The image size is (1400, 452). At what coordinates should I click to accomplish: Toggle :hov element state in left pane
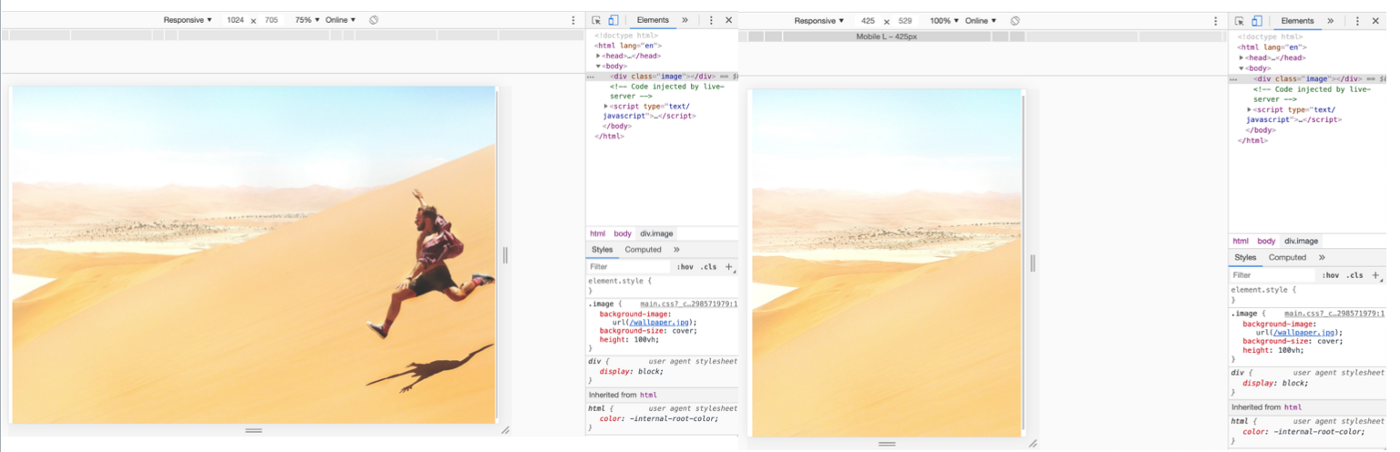coord(685,267)
